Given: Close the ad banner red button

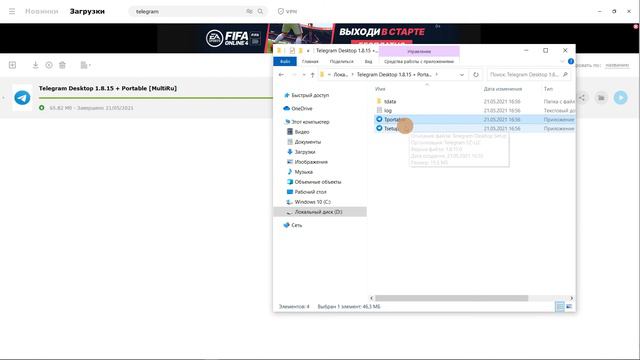Looking at the screenshot, I should 636,27.
